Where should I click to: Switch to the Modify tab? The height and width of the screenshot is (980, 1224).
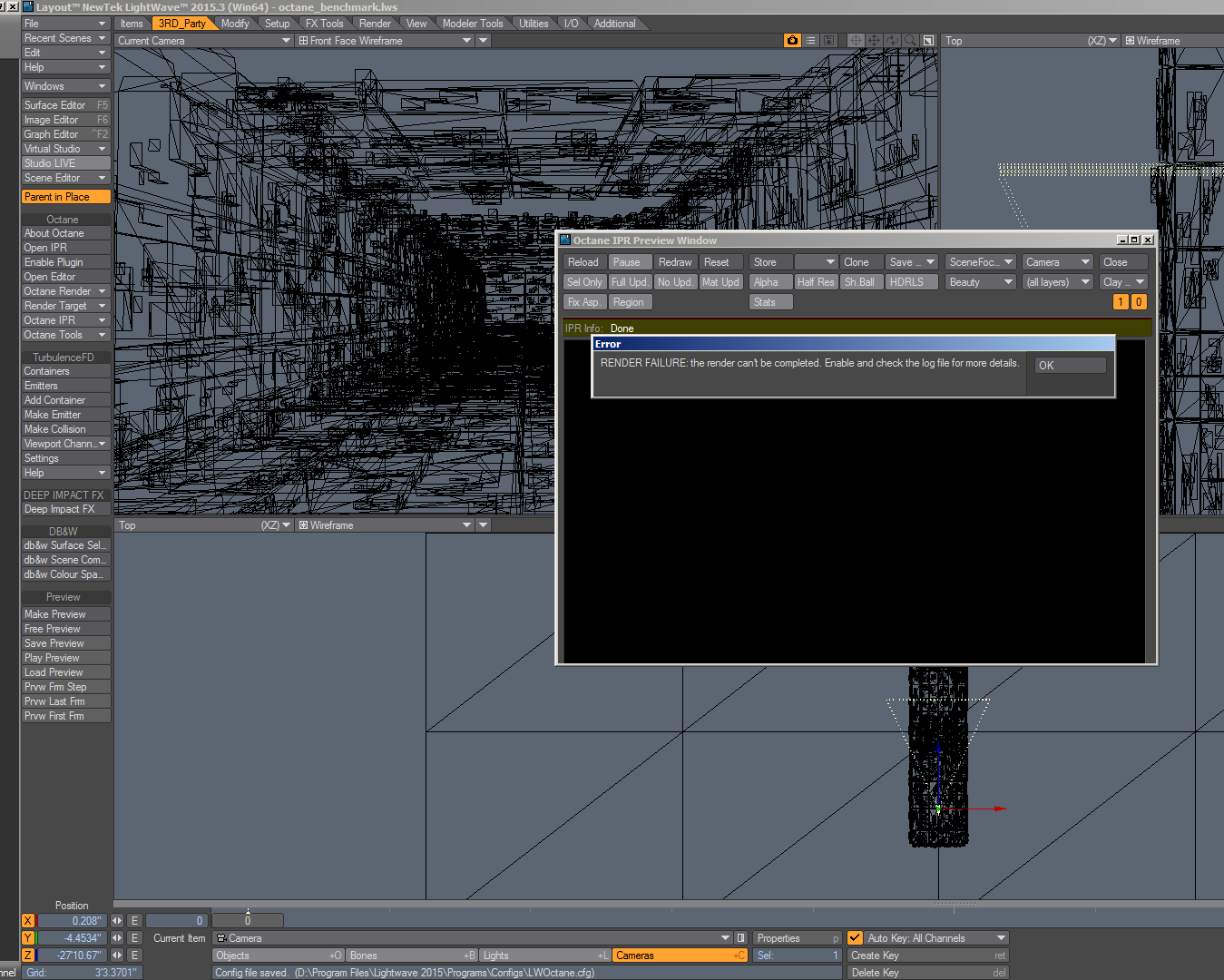(235, 24)
